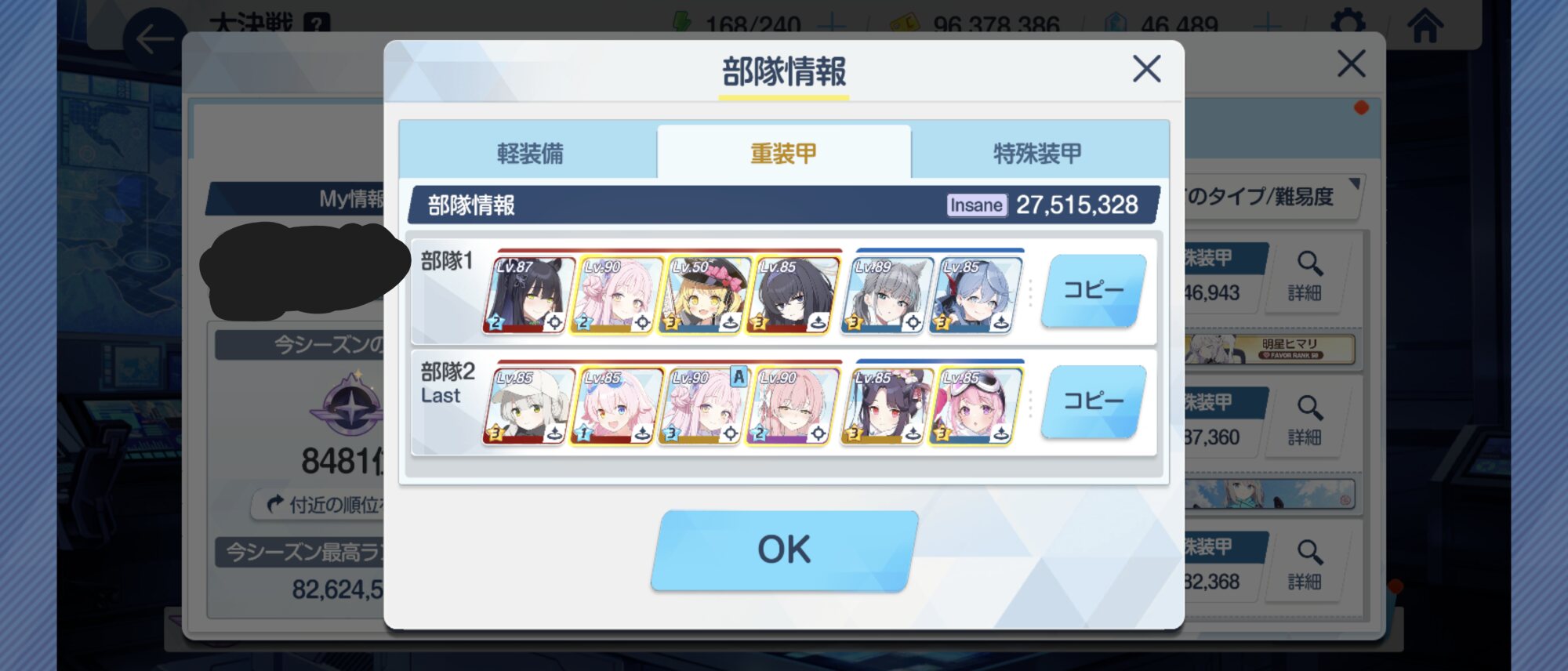Switch to the 軽装備 tab
Image resolution: width=1568 pixels, height=671 pixels.
529,152
